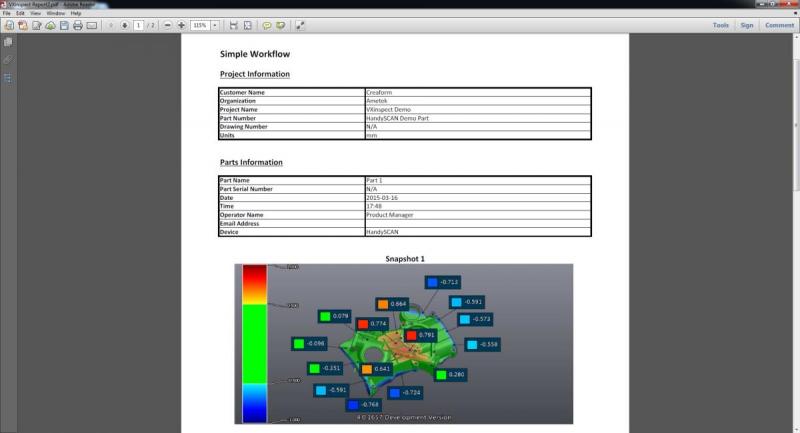Click the page number input field

[x=138, y=25]
